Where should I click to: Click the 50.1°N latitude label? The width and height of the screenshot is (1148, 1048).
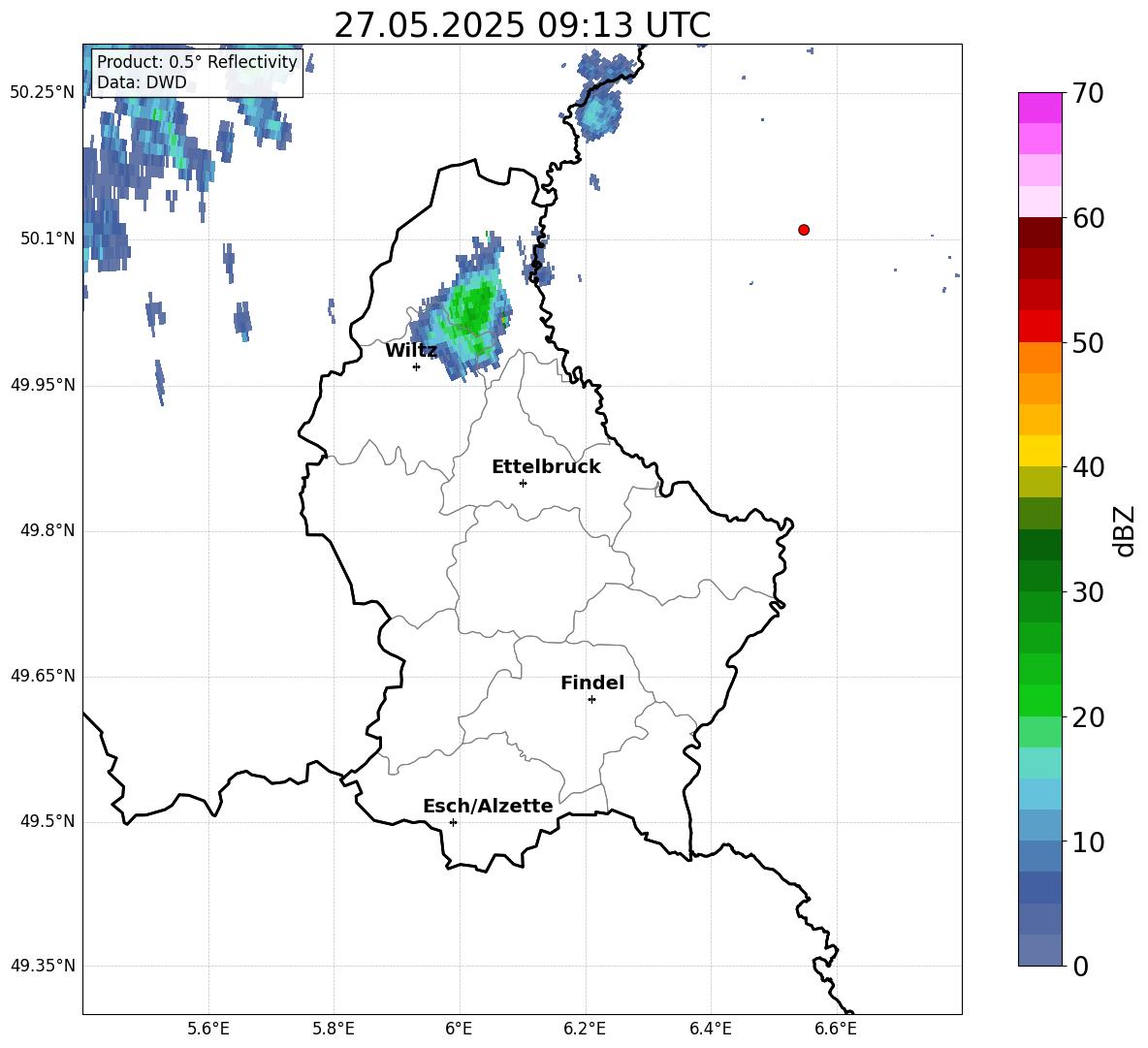click(48, 238)
